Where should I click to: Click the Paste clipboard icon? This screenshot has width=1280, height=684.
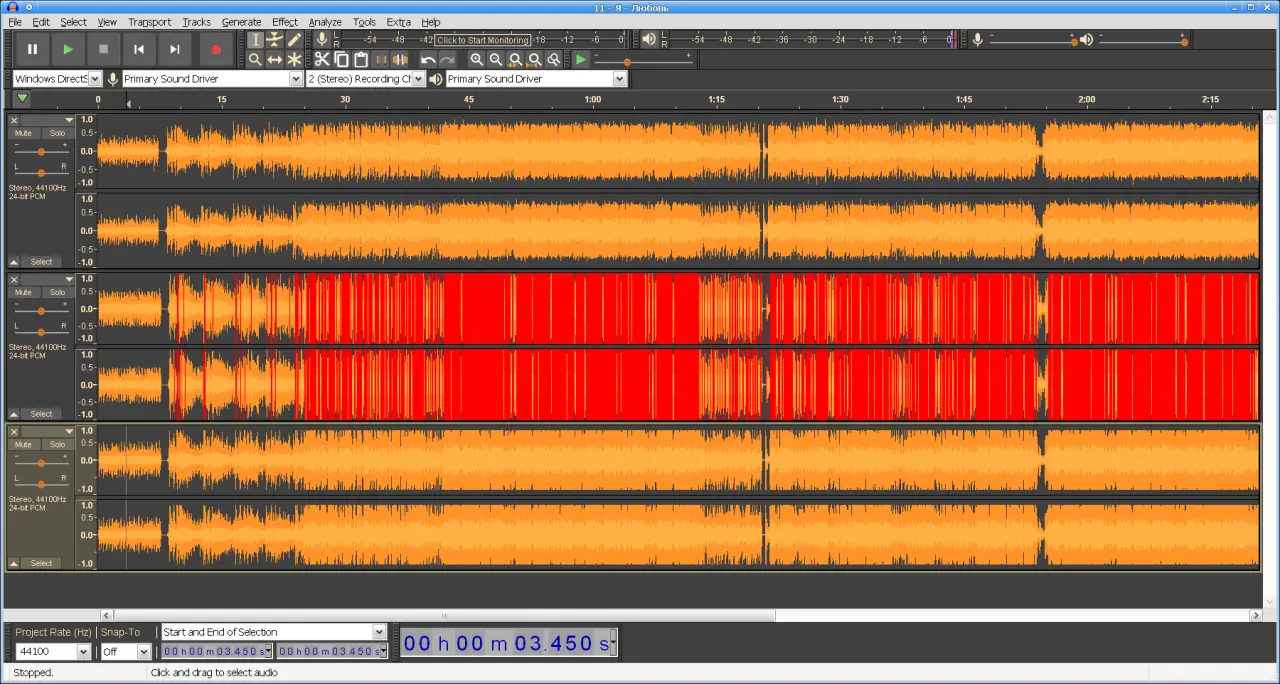361,59
